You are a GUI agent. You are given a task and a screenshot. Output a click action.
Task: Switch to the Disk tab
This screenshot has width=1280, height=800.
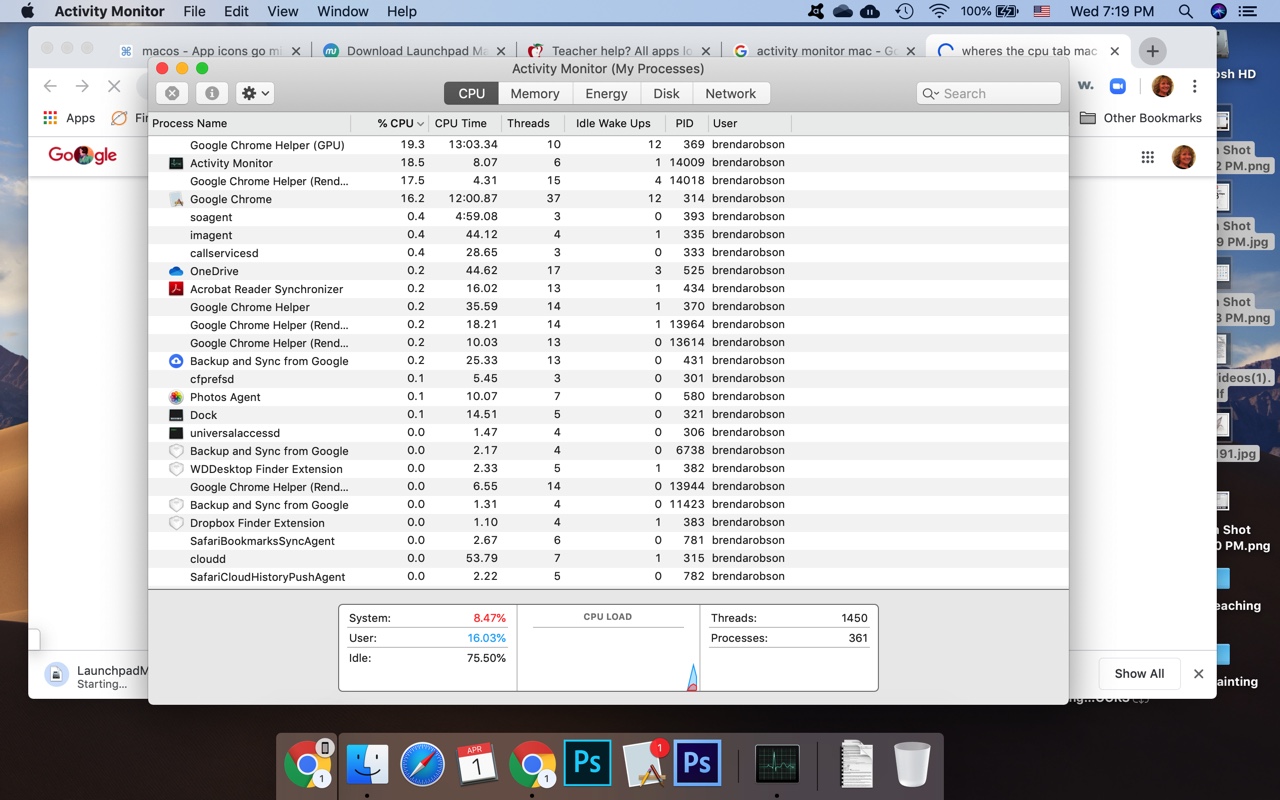666,93
